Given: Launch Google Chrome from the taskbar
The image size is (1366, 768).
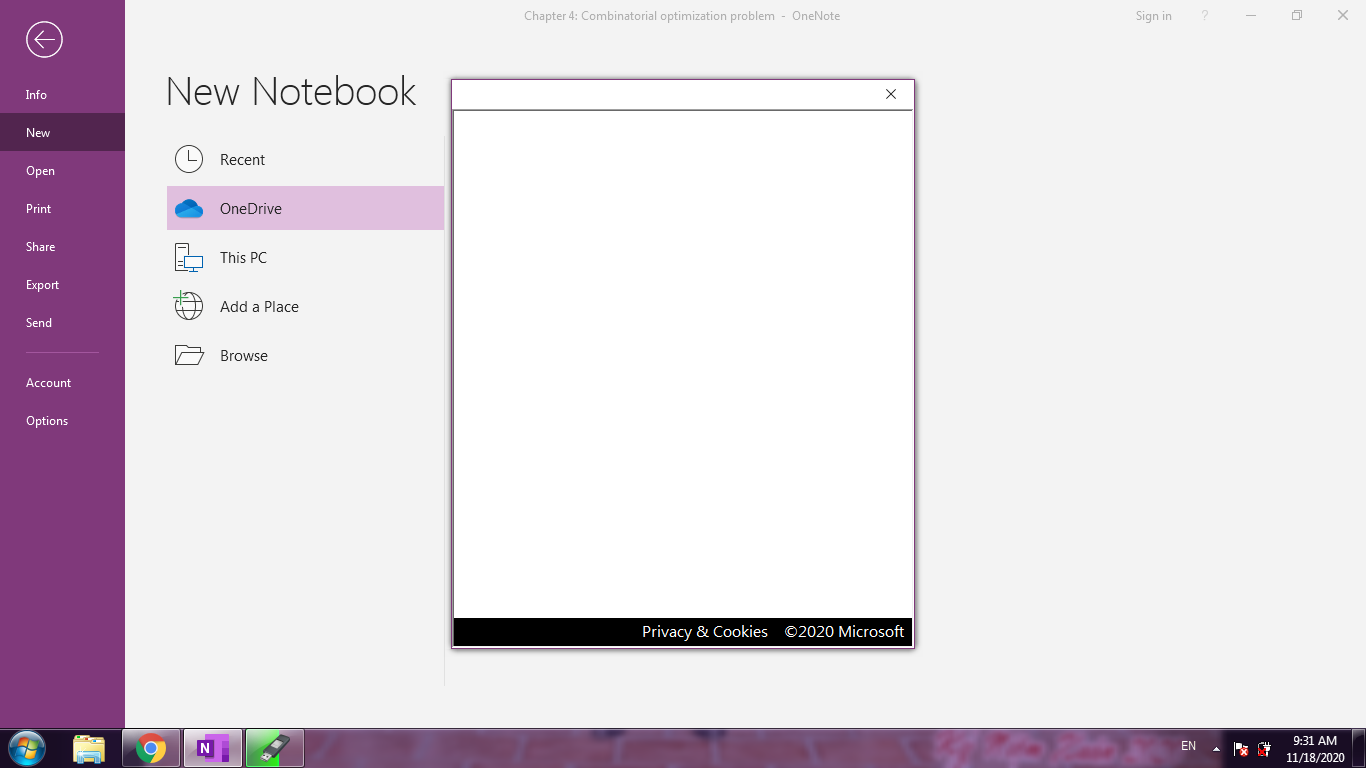Looking at the screenshot, I should (x=151, y=748).
